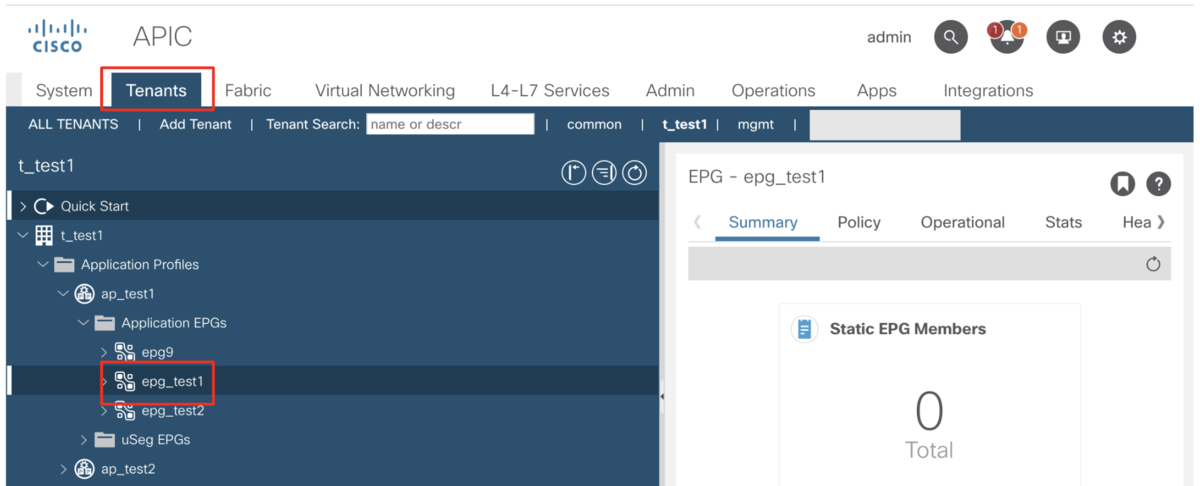This screenshot has height=486, width=1200.
Task: Collapse the t_test1 tenant tree node
Action: (x=23, y=235)
